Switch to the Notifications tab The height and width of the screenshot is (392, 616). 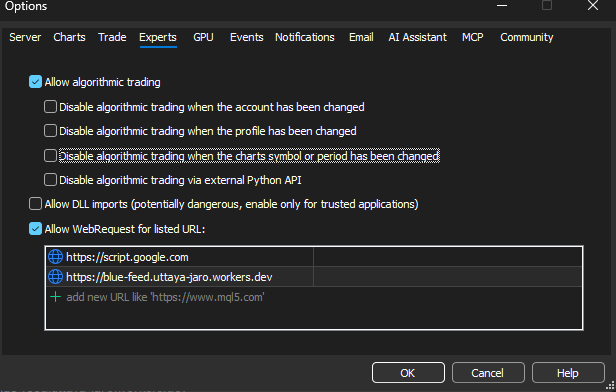point(305,37)
